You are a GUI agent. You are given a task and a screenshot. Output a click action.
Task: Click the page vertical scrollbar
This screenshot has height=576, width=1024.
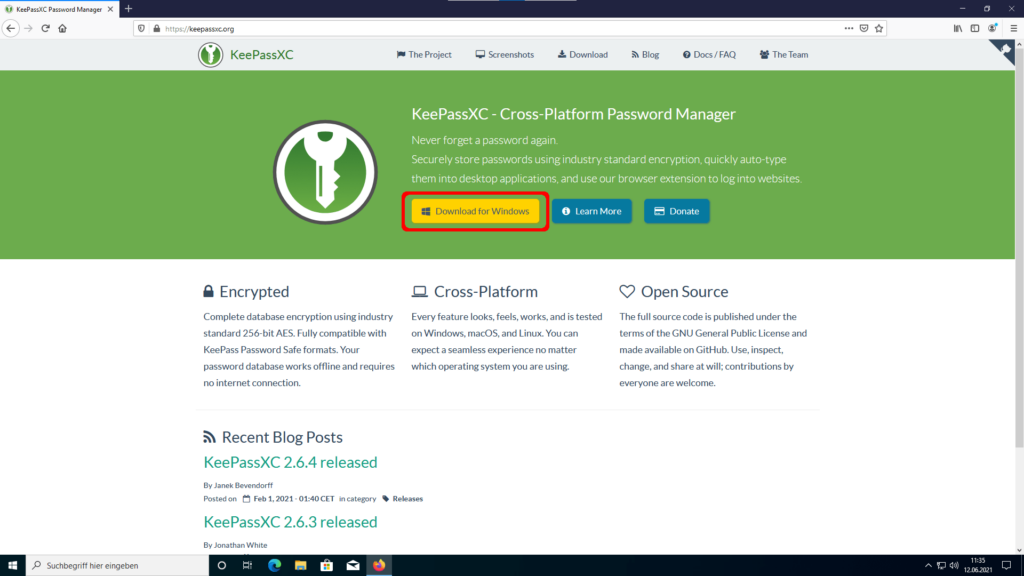tap(1019, 248)
